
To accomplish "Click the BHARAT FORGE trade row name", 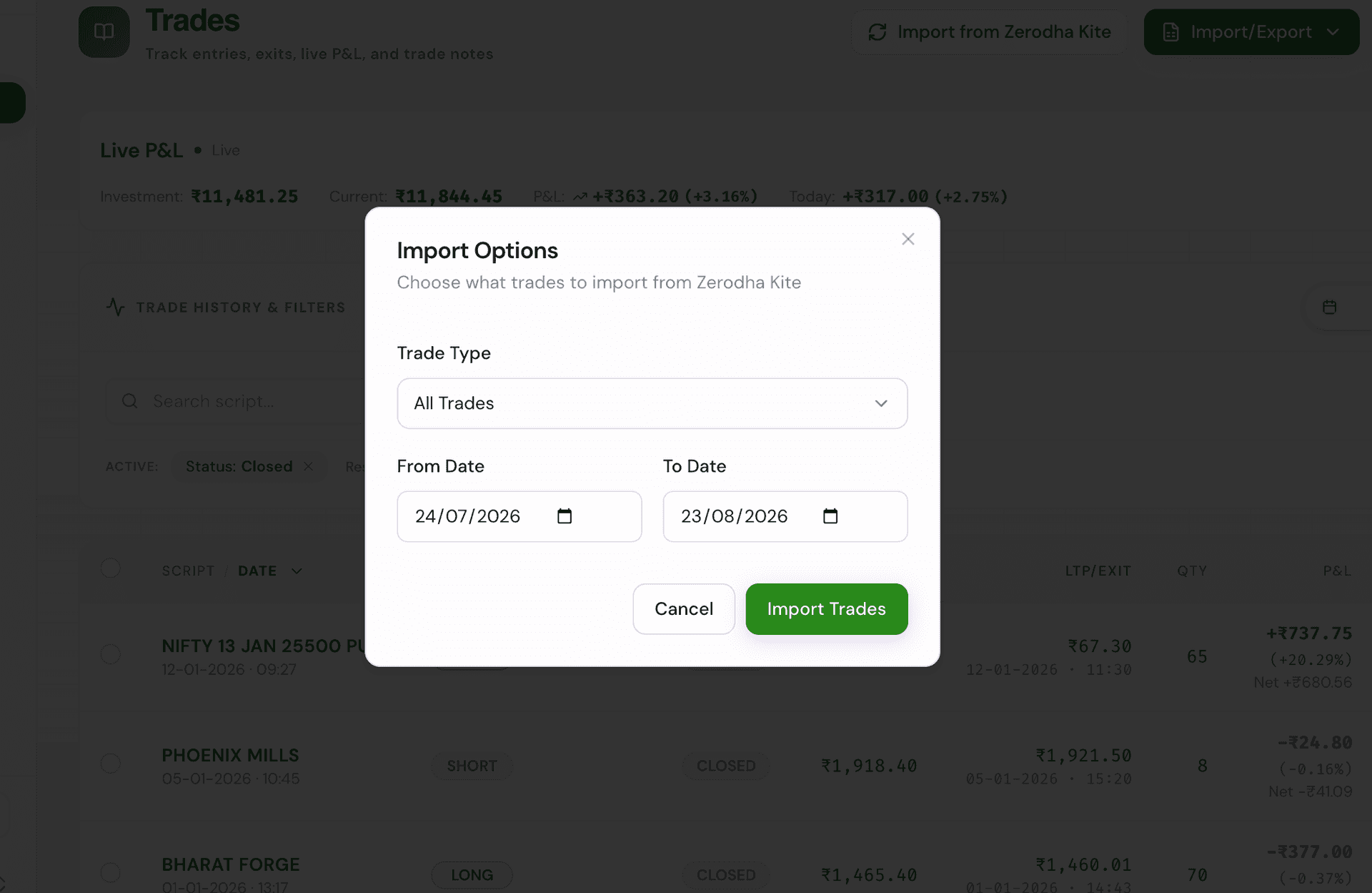I will [x=231, y=864].
